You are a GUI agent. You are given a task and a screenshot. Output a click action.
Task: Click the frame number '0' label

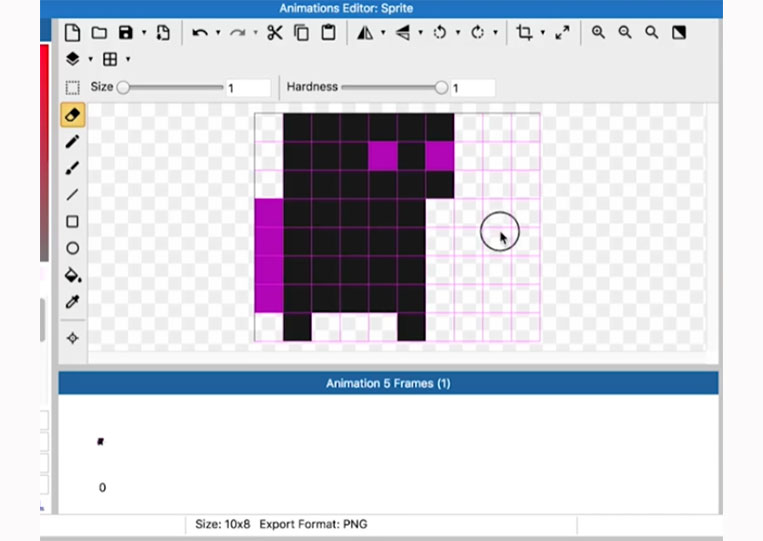coord(102,487)
